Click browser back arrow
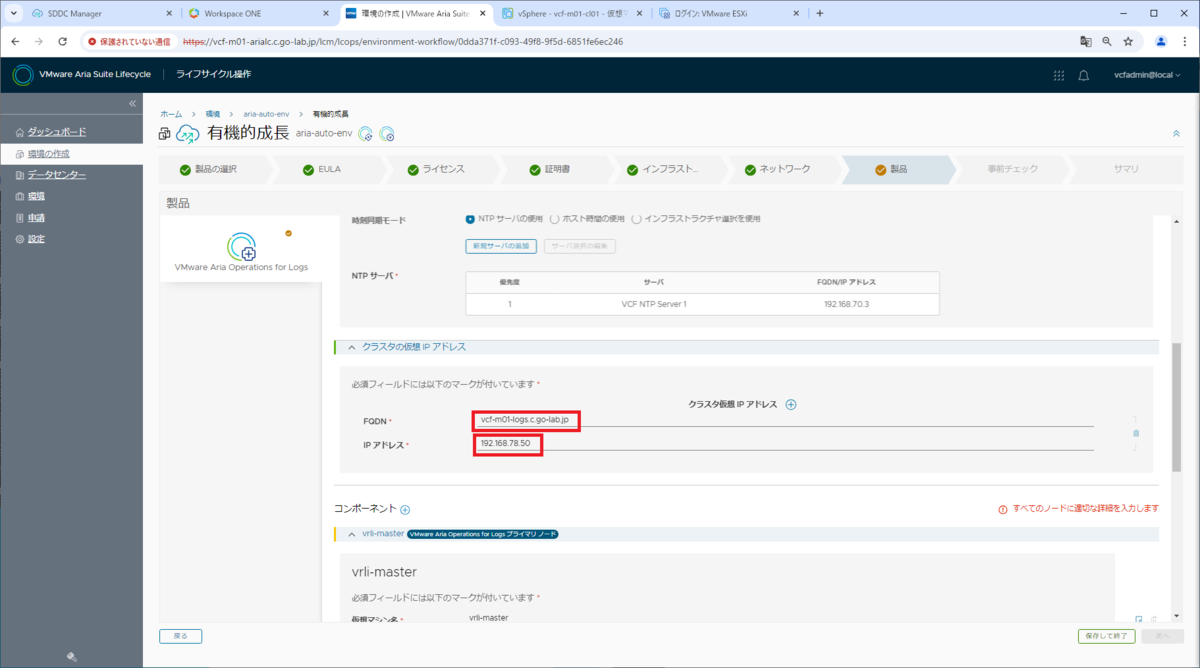 click(15, 42)
